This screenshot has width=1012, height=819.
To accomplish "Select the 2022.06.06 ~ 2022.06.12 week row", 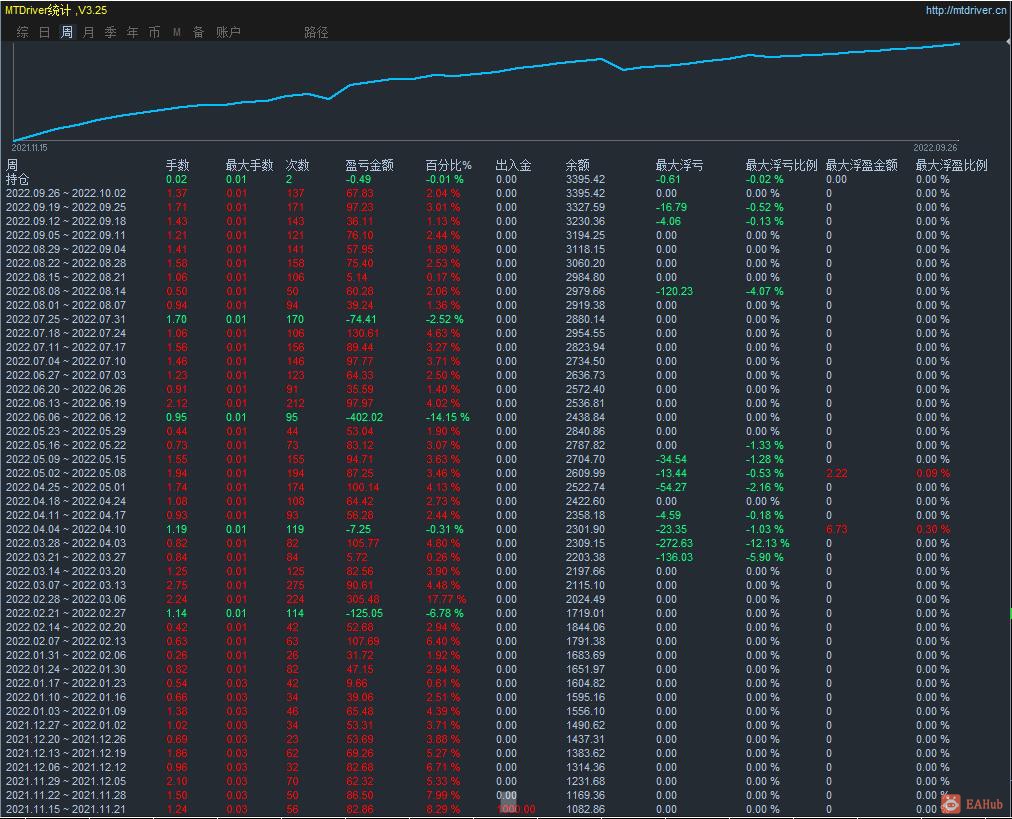I will point(66,417).
